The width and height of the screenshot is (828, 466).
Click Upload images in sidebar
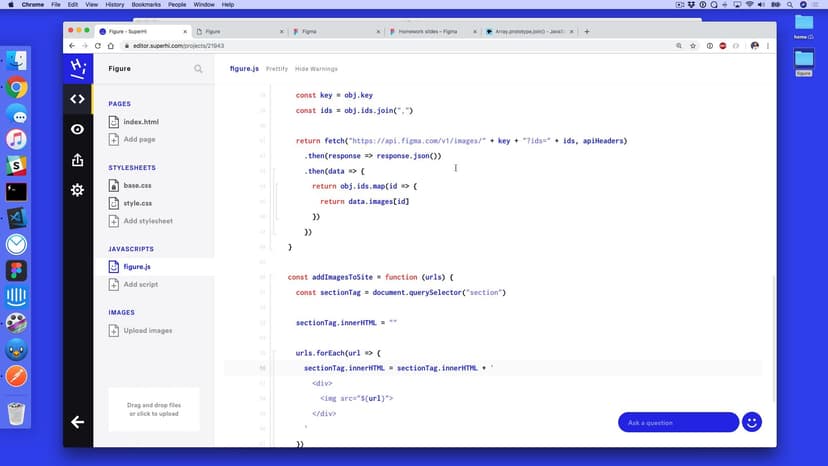pyautogui.click(x=147, y=330)
